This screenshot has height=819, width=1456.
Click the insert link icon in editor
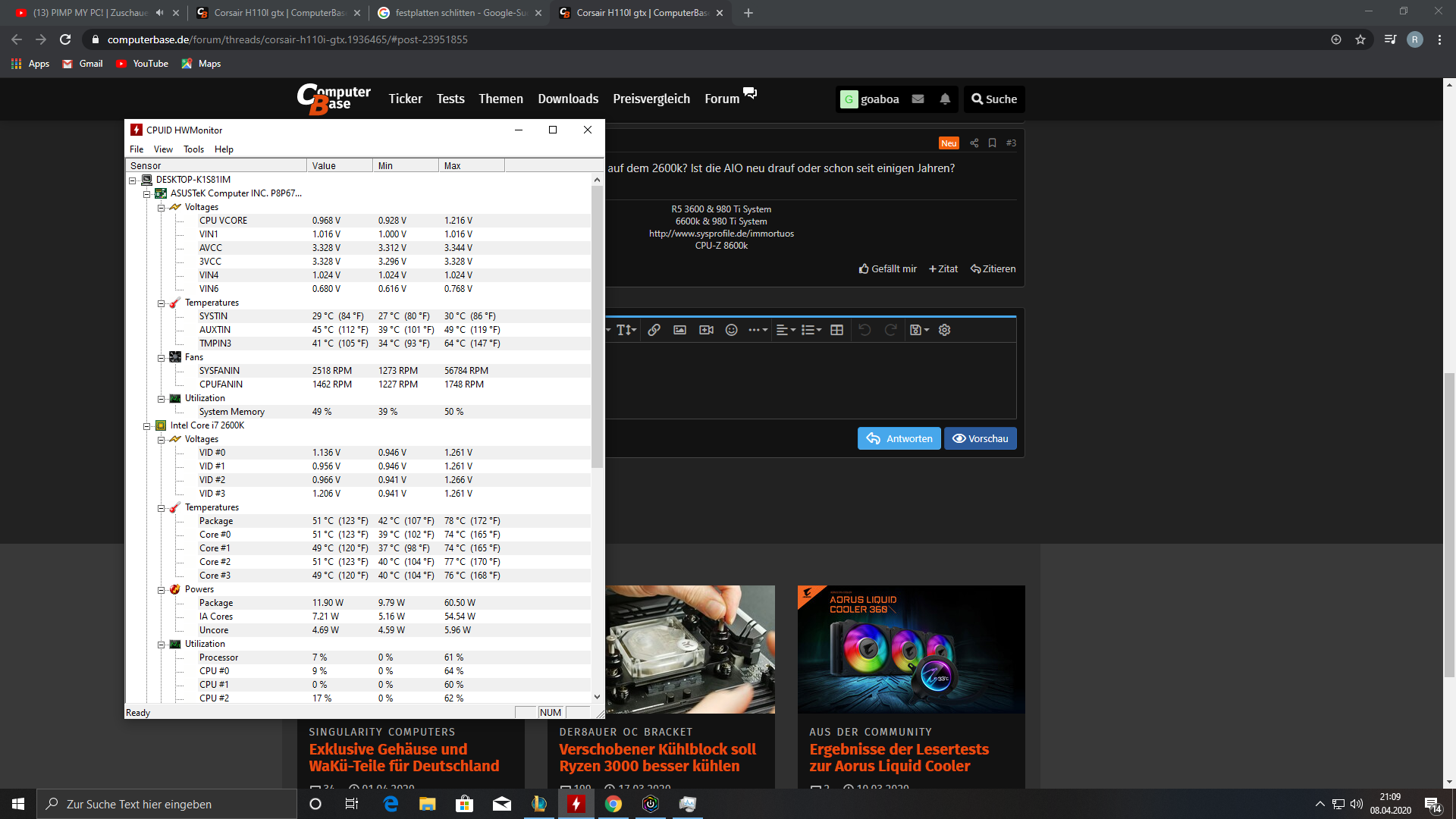point(654,330)
